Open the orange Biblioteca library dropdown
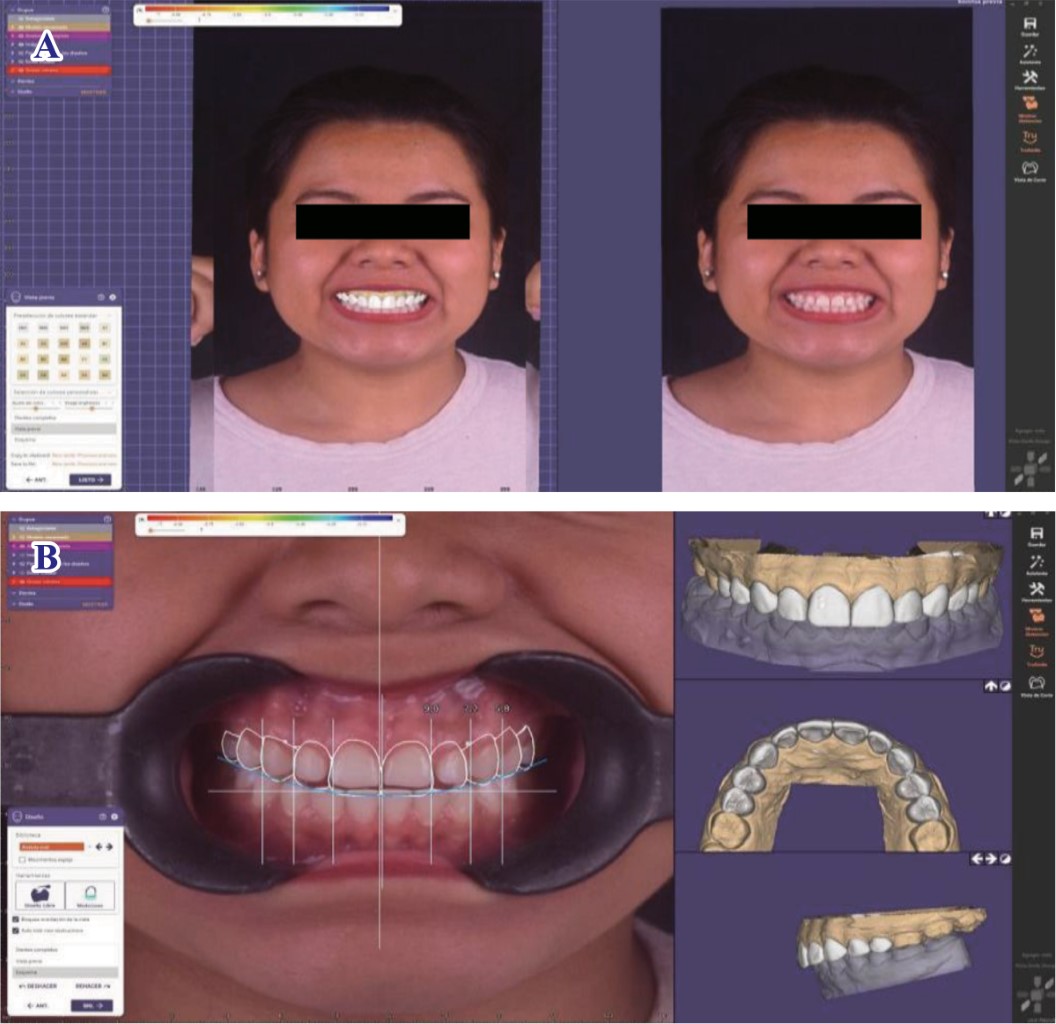1056x1024 pixels. click(x=52, y=846)
